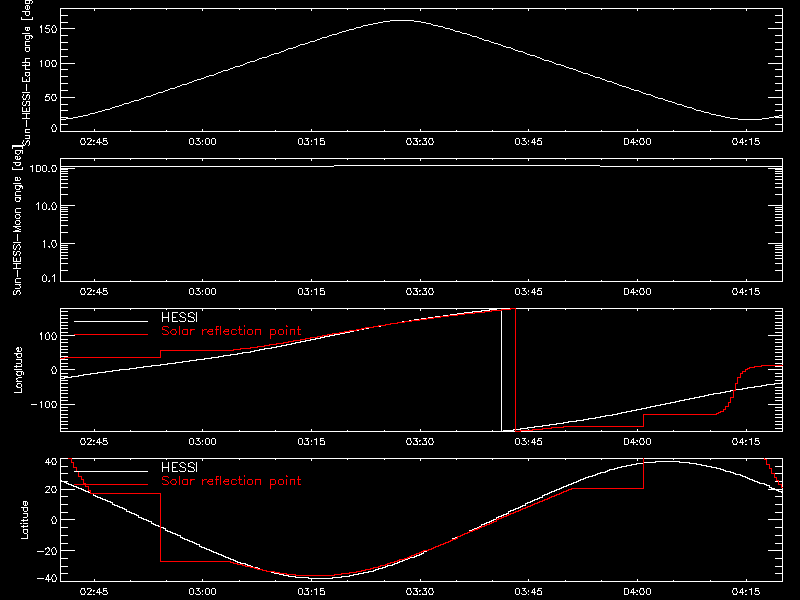
Task: Click the 10.0 tick on Moon angle axis
Action: click(46, 206)
